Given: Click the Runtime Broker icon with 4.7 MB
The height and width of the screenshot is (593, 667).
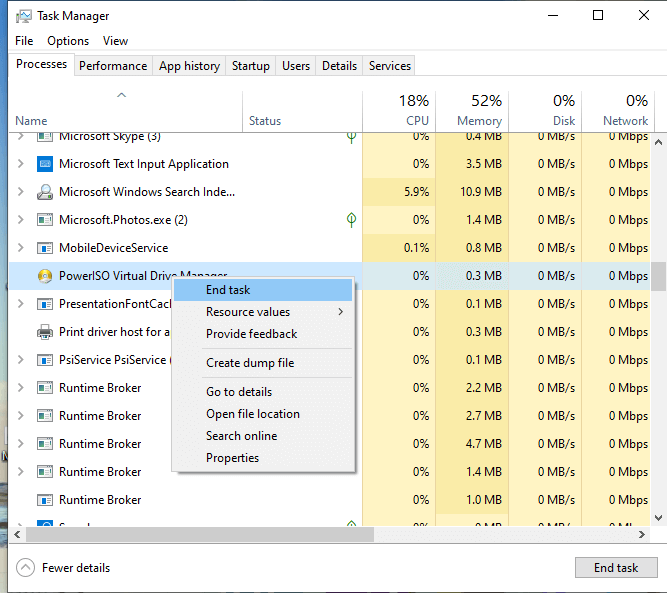Looking at the screenshot, I should click(x=45, y=444).
